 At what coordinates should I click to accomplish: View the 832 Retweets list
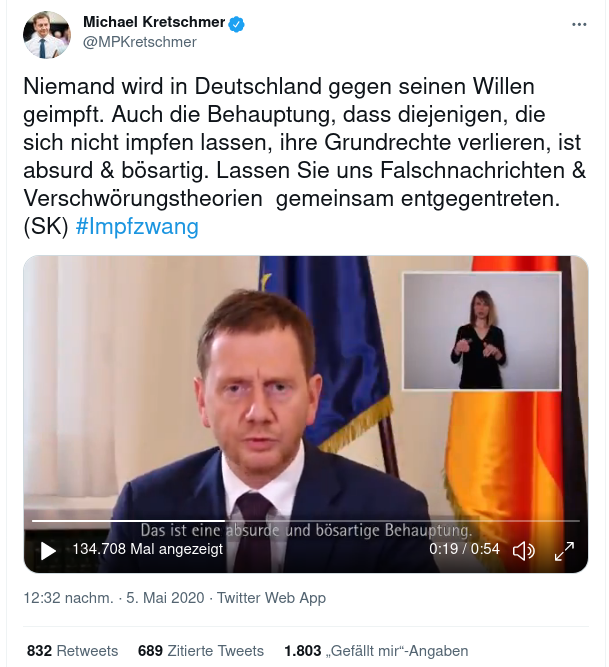click(x=72, y=650)
